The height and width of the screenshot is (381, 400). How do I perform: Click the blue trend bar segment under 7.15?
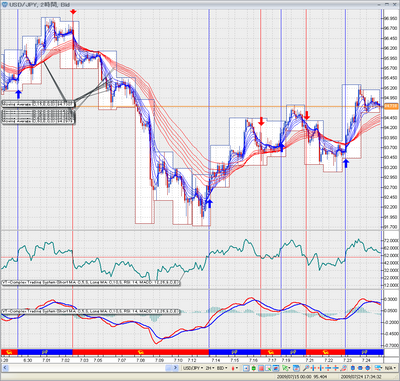234,352
